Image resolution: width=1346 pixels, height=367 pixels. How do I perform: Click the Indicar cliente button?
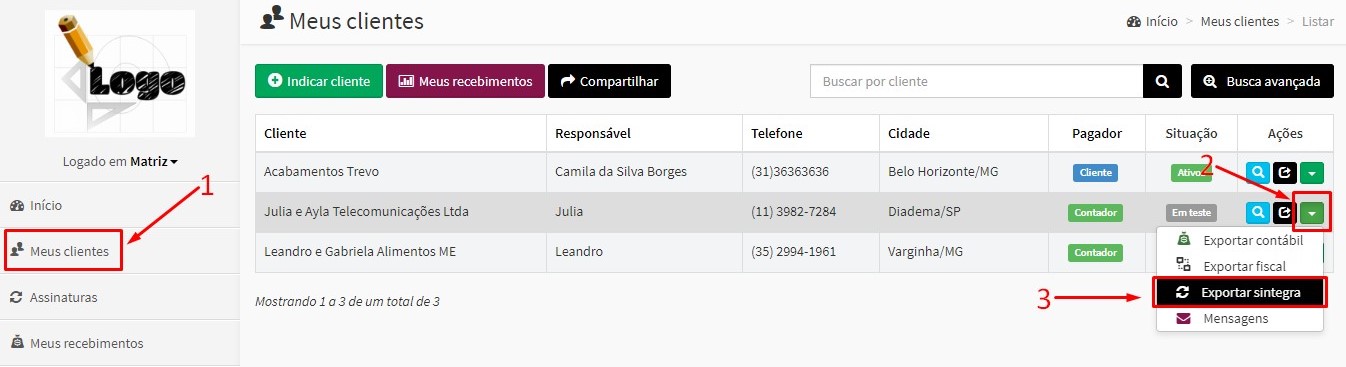(x=319, y=81)
